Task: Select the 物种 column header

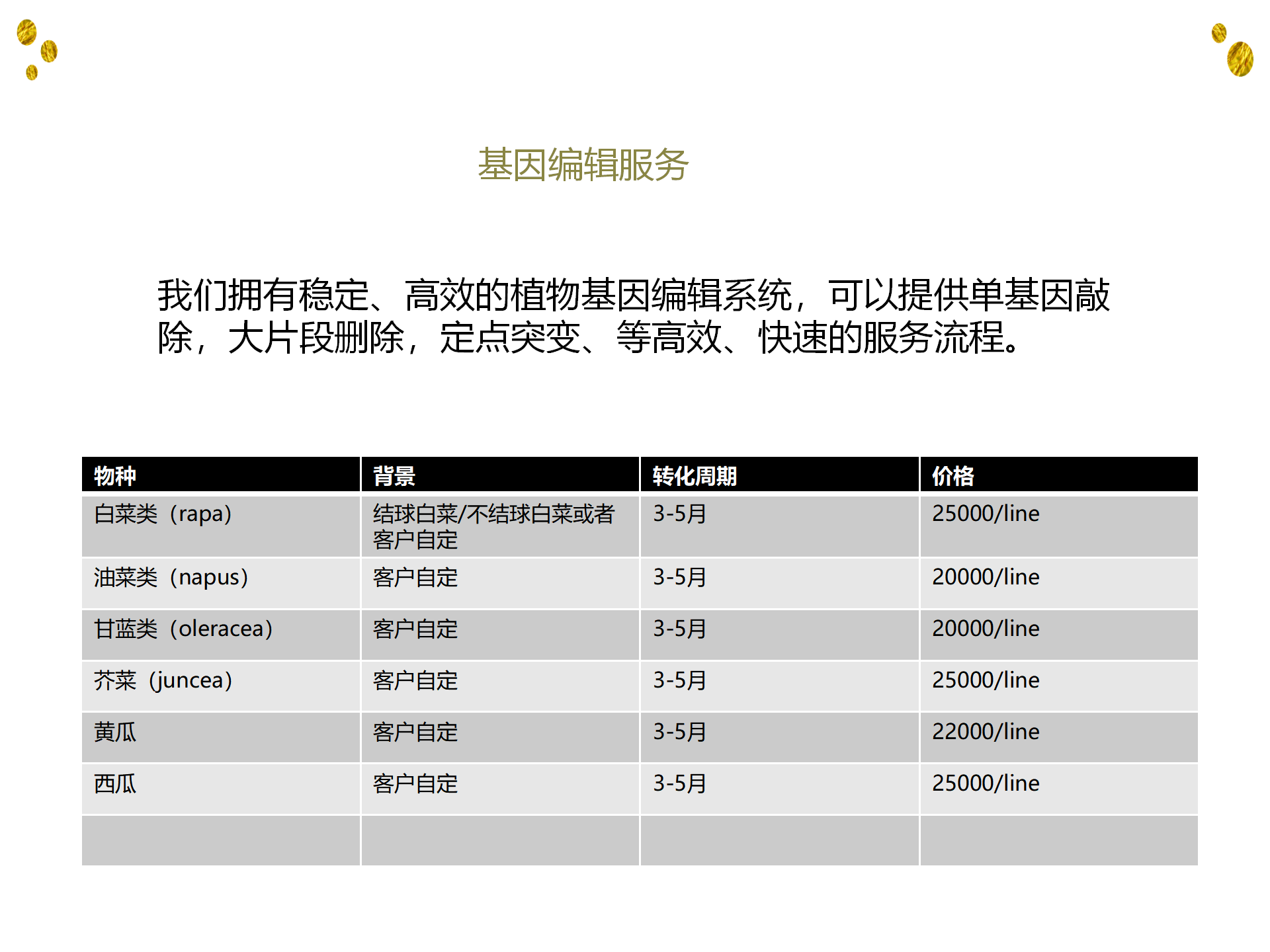Action: pos(221,475)
